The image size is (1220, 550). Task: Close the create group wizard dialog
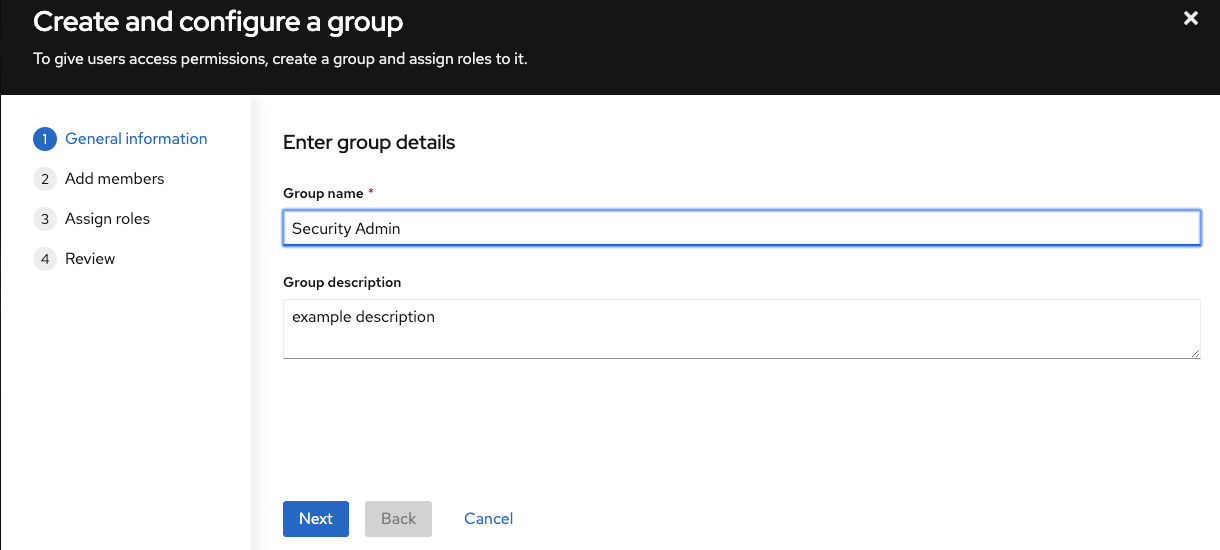coord(1190,19)
